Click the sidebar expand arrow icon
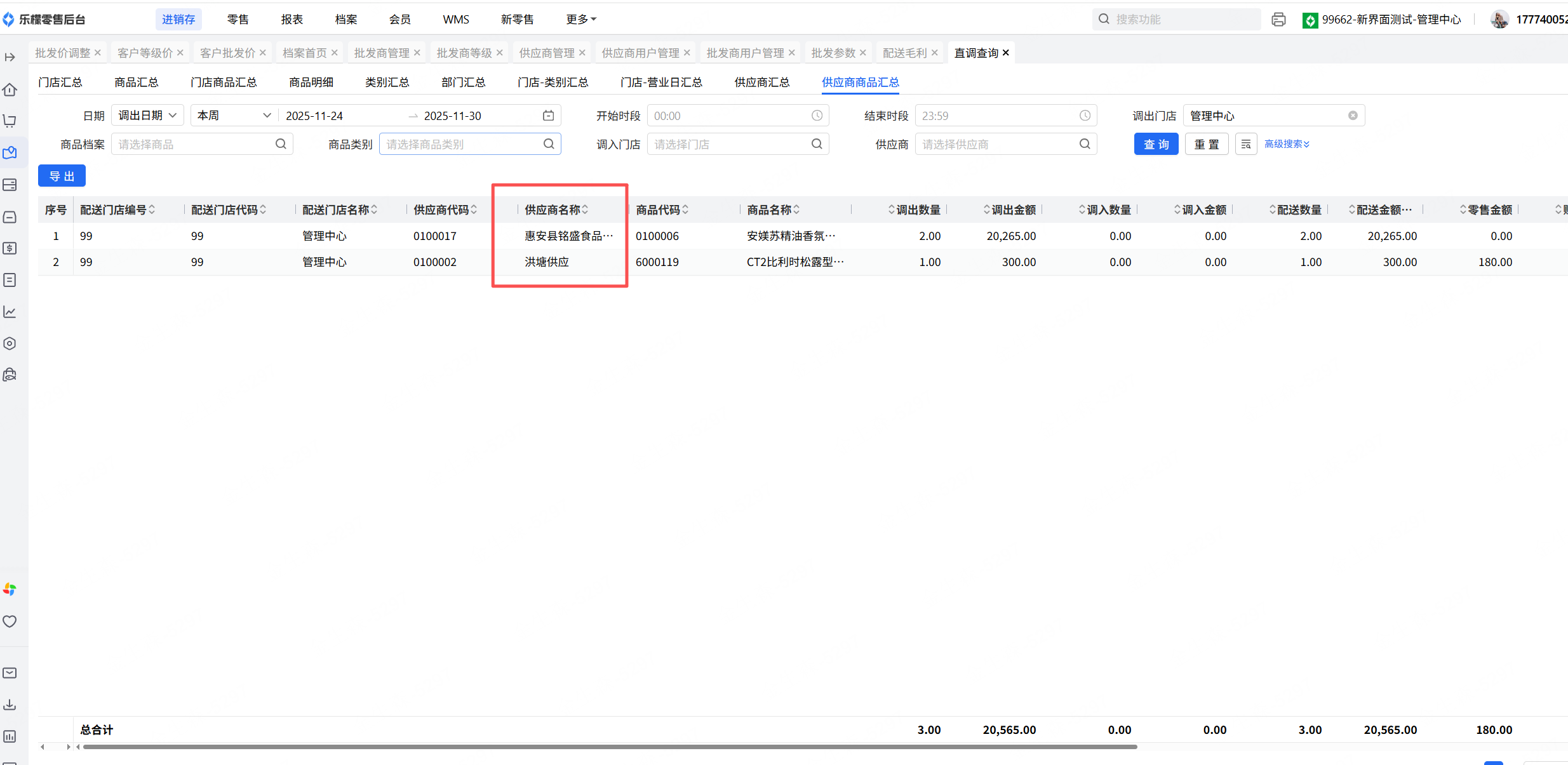This screenshot has width=1568, height=765. pos(10,57)
